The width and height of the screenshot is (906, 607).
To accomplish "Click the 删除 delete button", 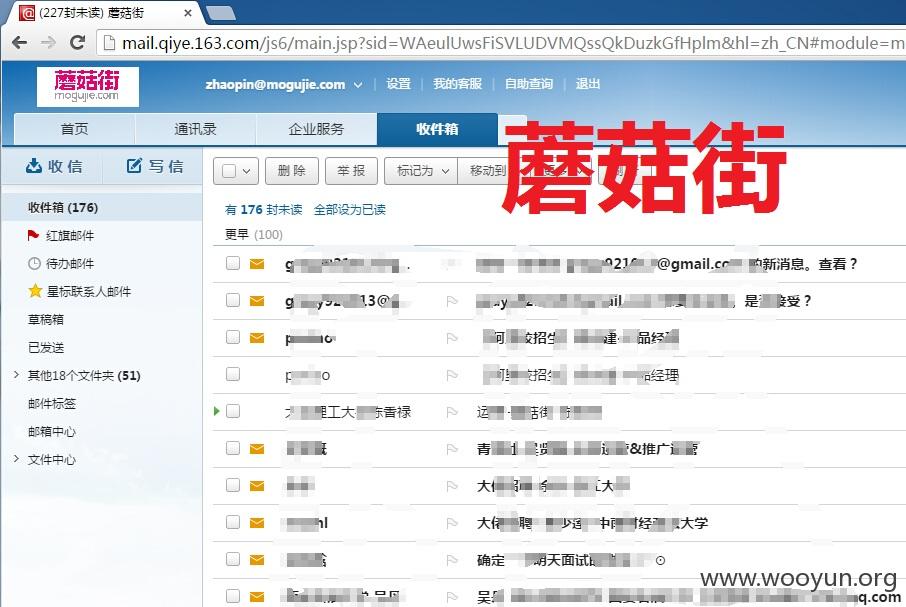I will (x=292, y=171).
